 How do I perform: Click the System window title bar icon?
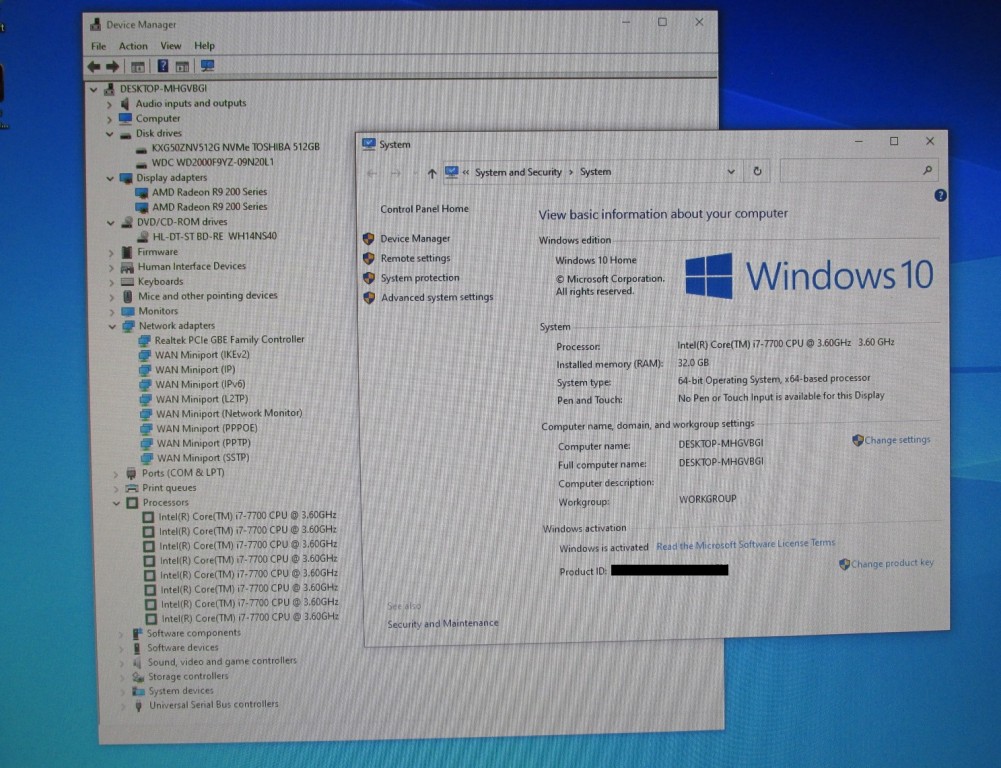click(368, 144)
